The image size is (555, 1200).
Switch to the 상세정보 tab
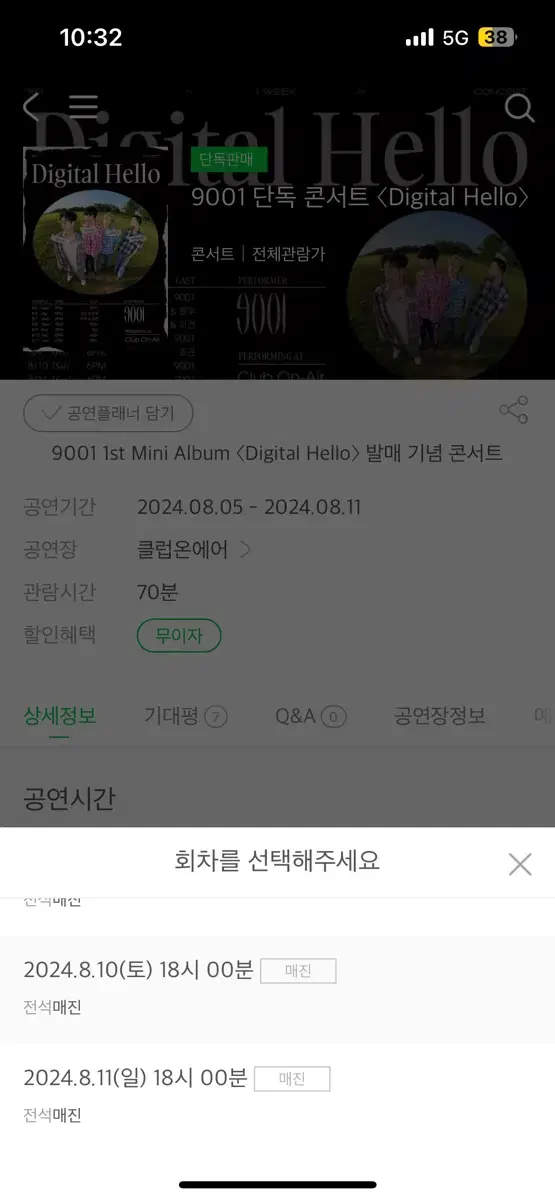point(60,715)
